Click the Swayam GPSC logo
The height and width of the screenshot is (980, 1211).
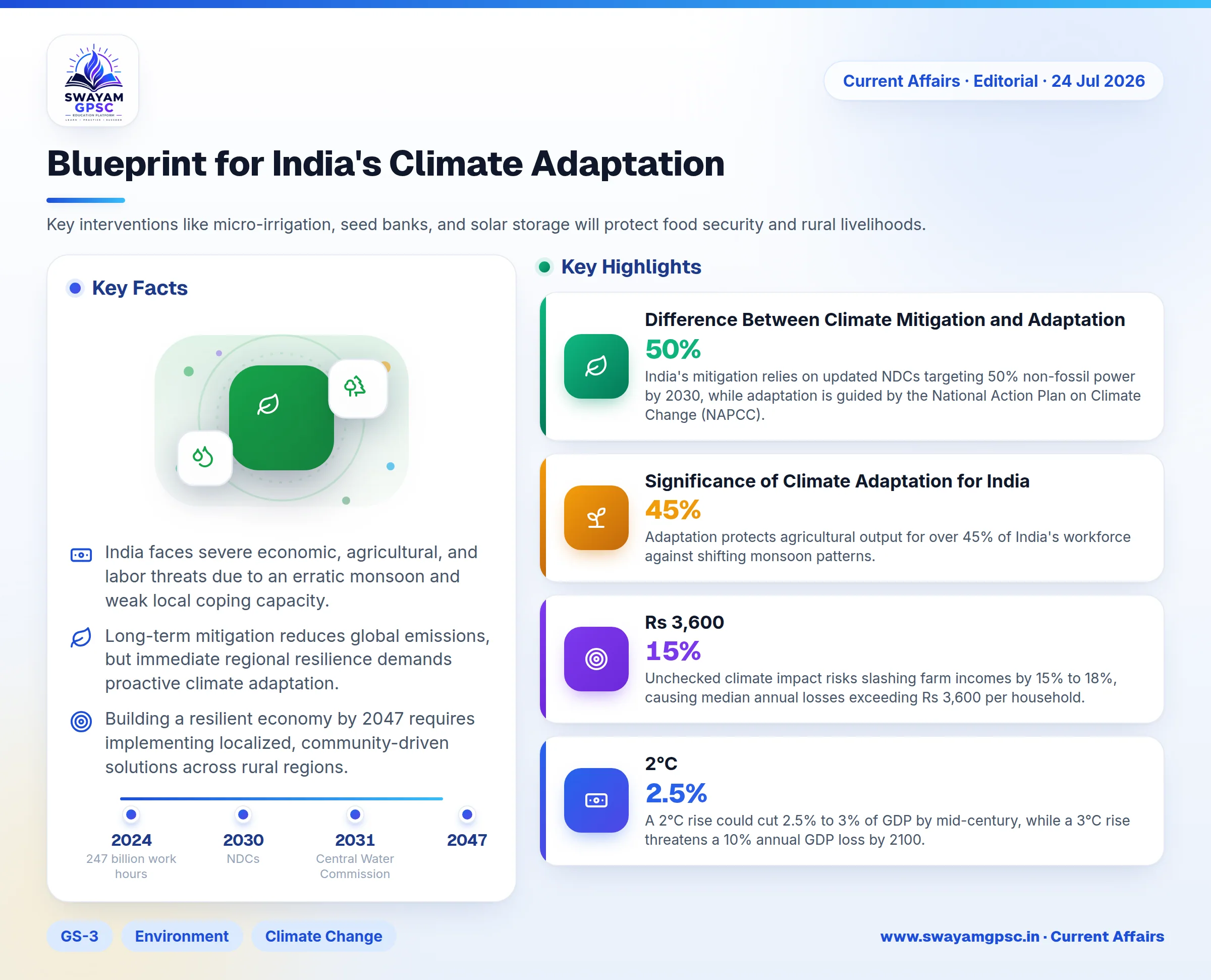93,81
